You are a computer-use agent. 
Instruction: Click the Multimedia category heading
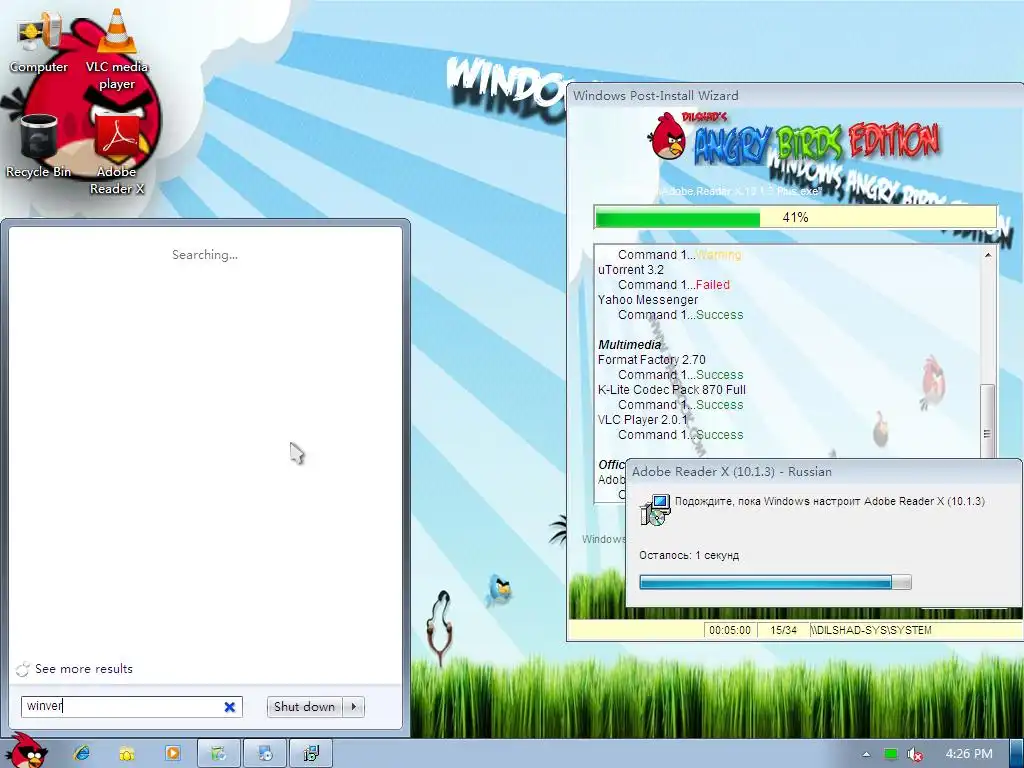coord(630,345)
